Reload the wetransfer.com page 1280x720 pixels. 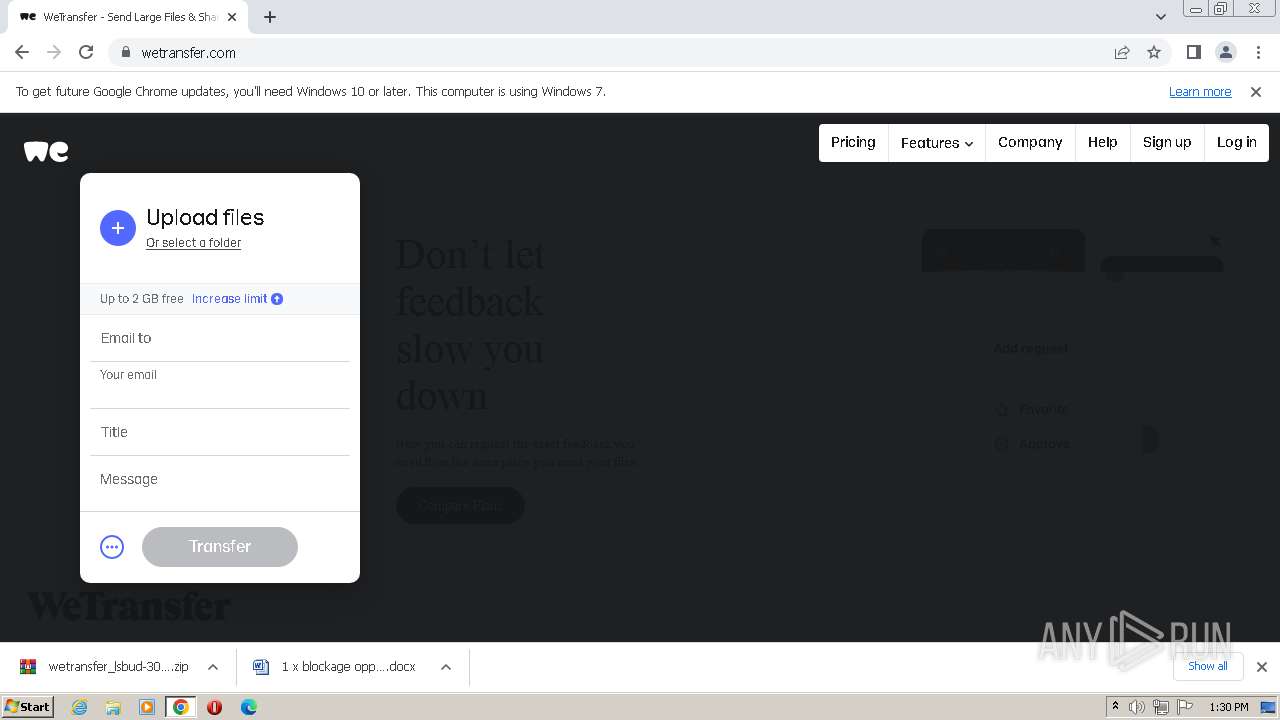[x=86, y=52]
